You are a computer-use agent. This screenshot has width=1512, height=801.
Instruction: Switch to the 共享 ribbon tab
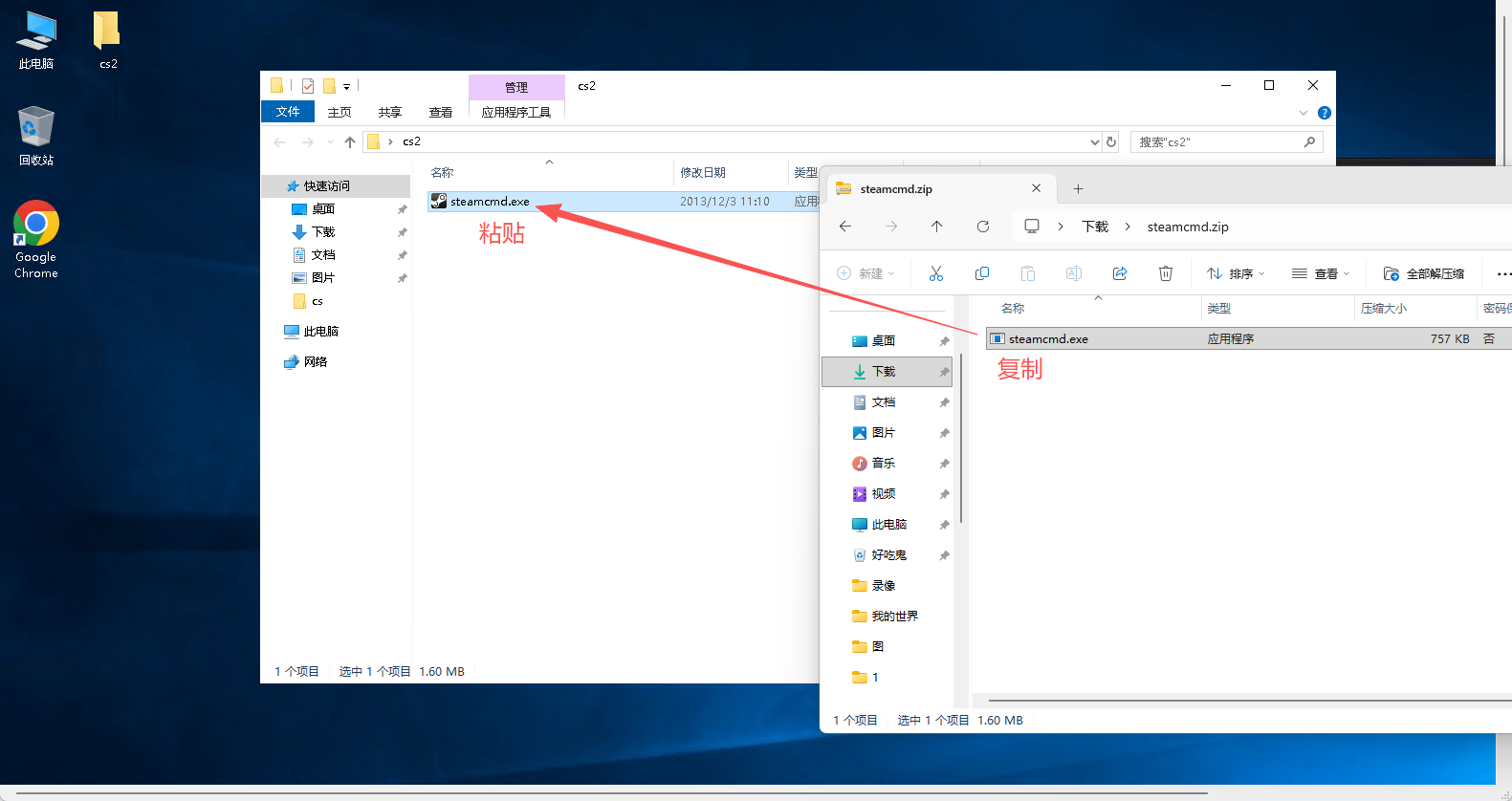point(389,112)
